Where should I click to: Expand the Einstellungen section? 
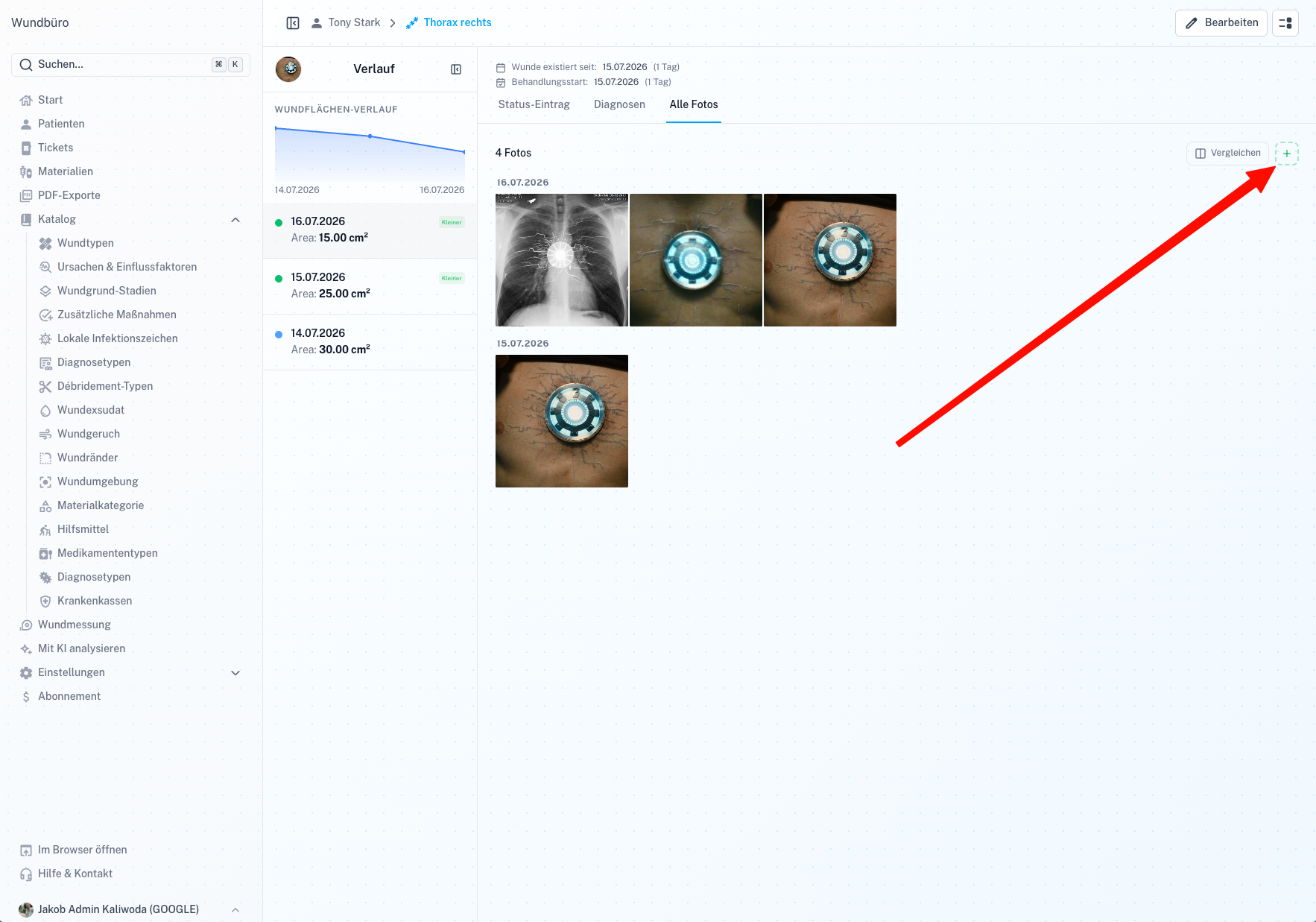pyautogui.click(x=235, y=672)
